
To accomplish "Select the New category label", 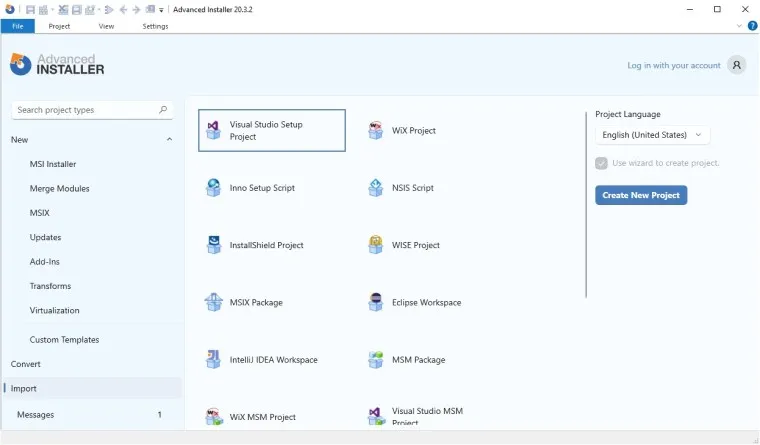I will point(19,140).
